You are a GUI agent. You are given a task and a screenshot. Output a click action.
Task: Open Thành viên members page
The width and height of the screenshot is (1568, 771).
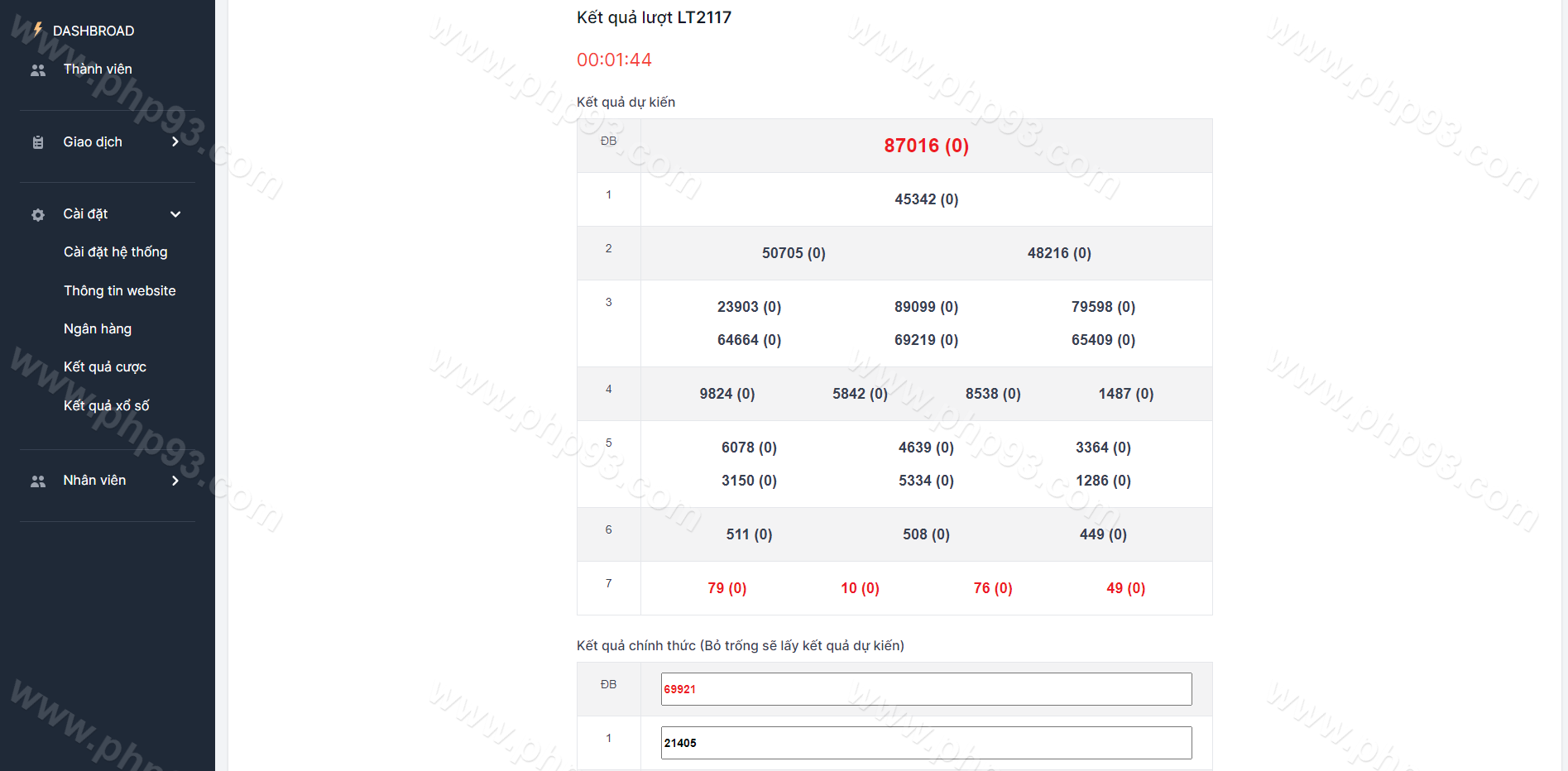click(x=98, y=69)
